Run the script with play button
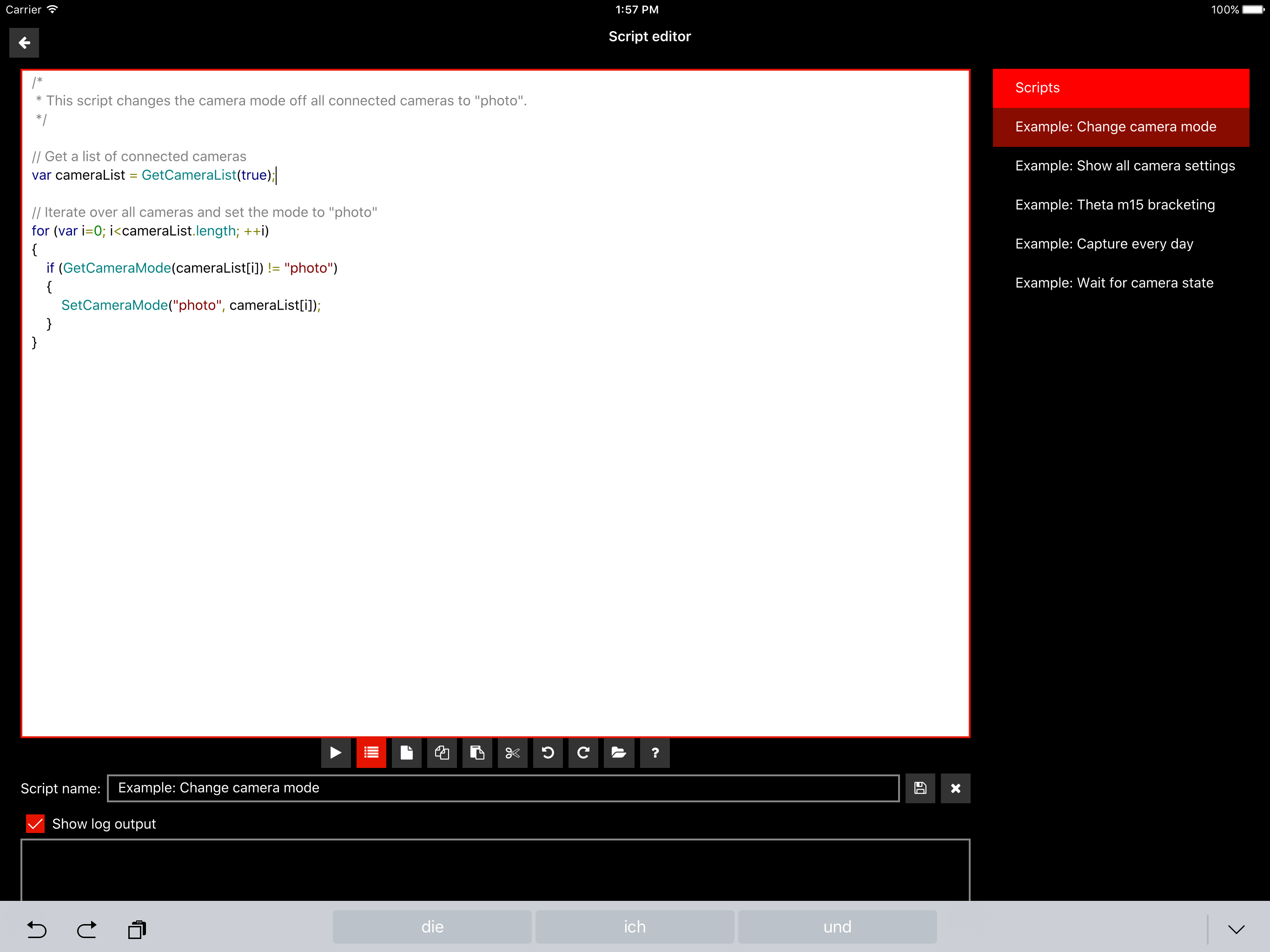1270x952 pixels. coord(336,752)
